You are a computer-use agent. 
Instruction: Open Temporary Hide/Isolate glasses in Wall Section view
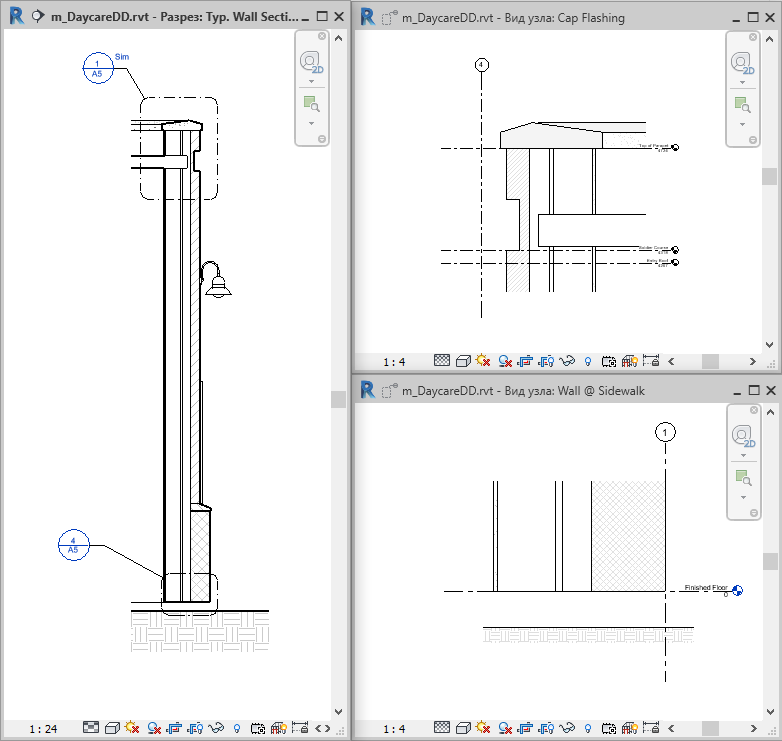216,728
